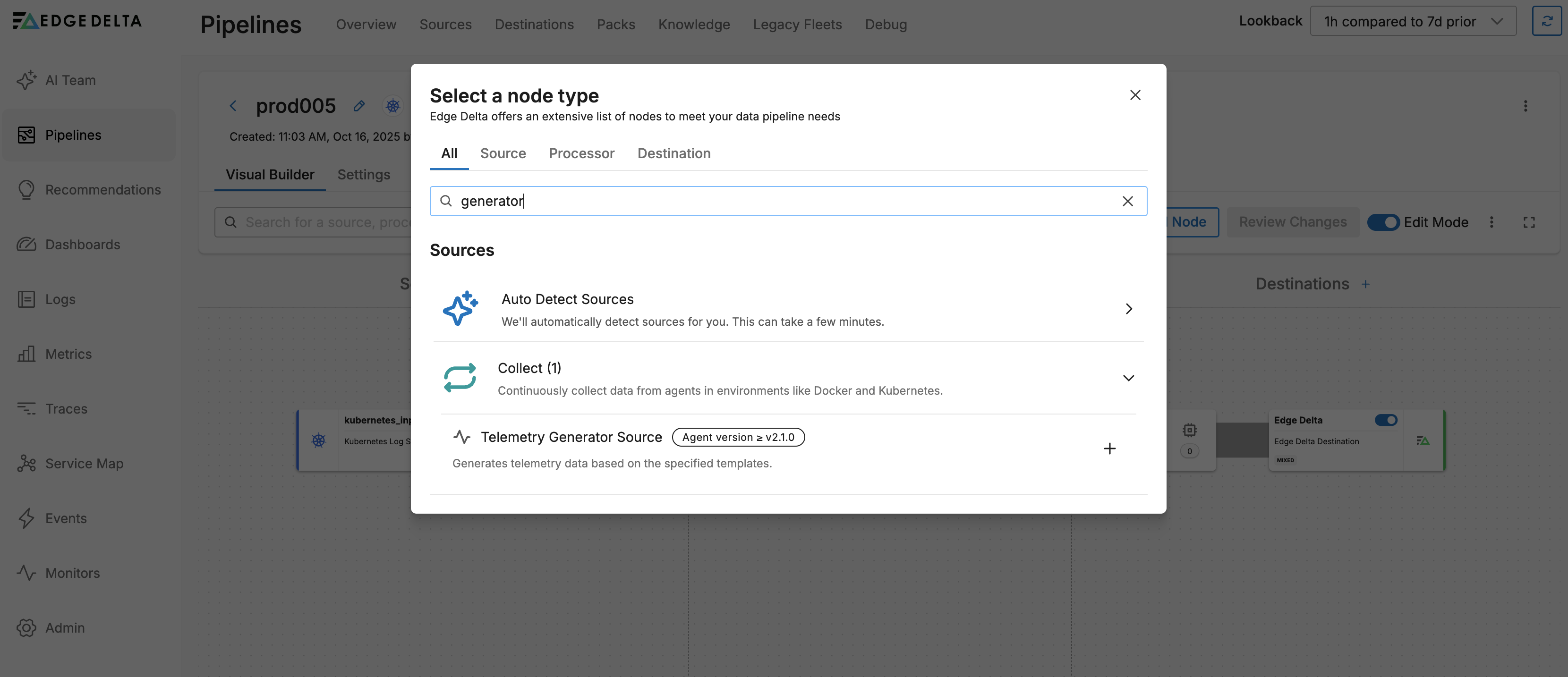Viewport: 1568px width, 677px height.
Task: Switch to the Destination tab
Action: pos(673,153)
